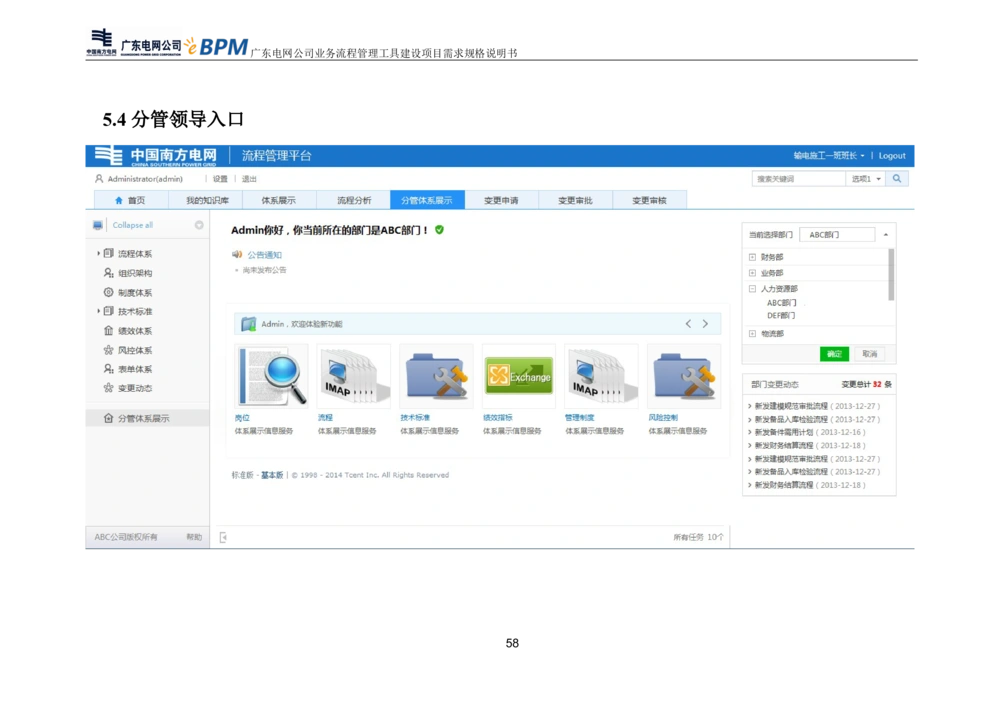Click the search magnifier beside the keyword field
Image resolution: width=1000 pixels, height=707 pixels.
coord(897,177)
